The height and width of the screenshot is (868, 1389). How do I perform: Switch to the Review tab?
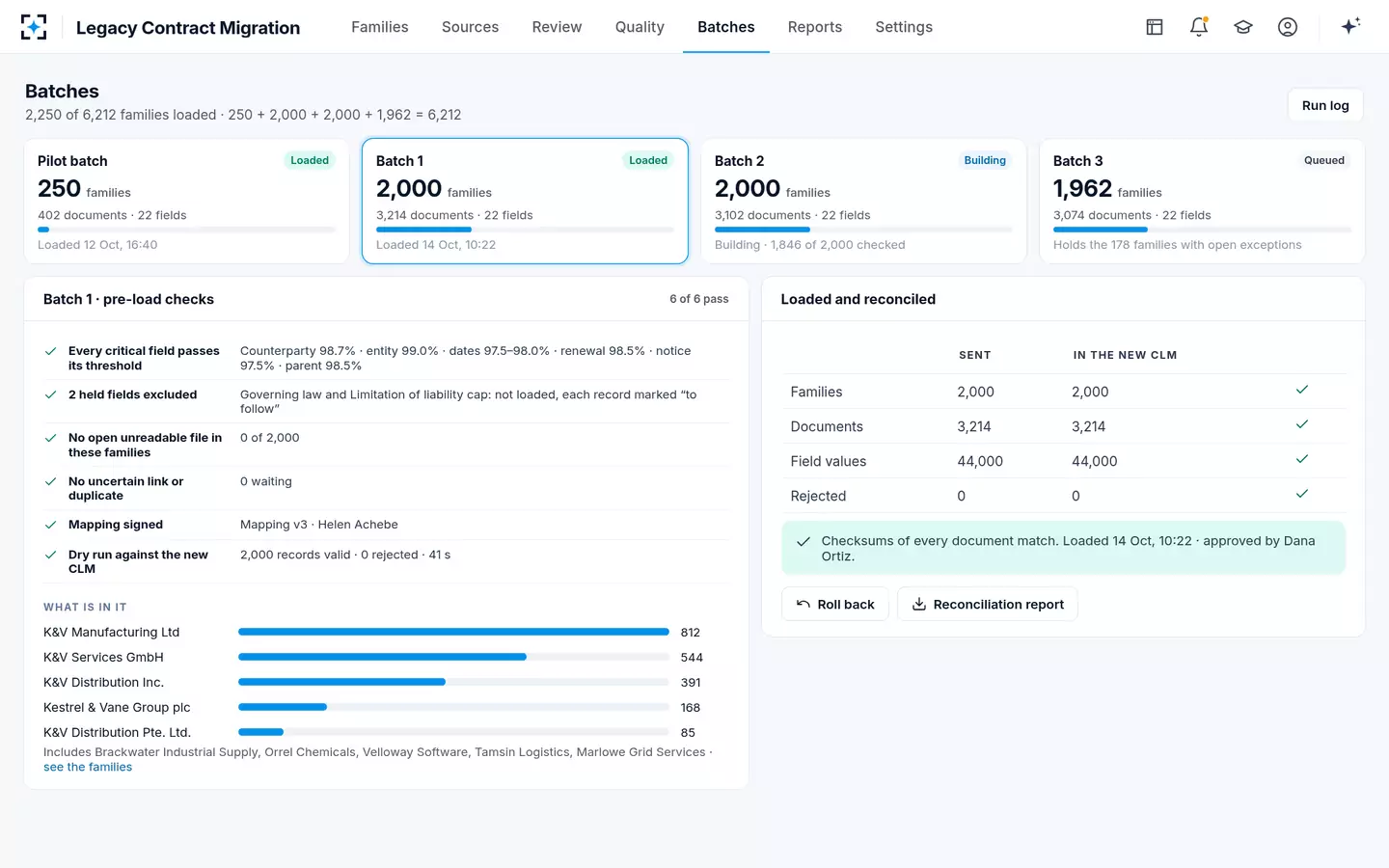coord(557,27)
